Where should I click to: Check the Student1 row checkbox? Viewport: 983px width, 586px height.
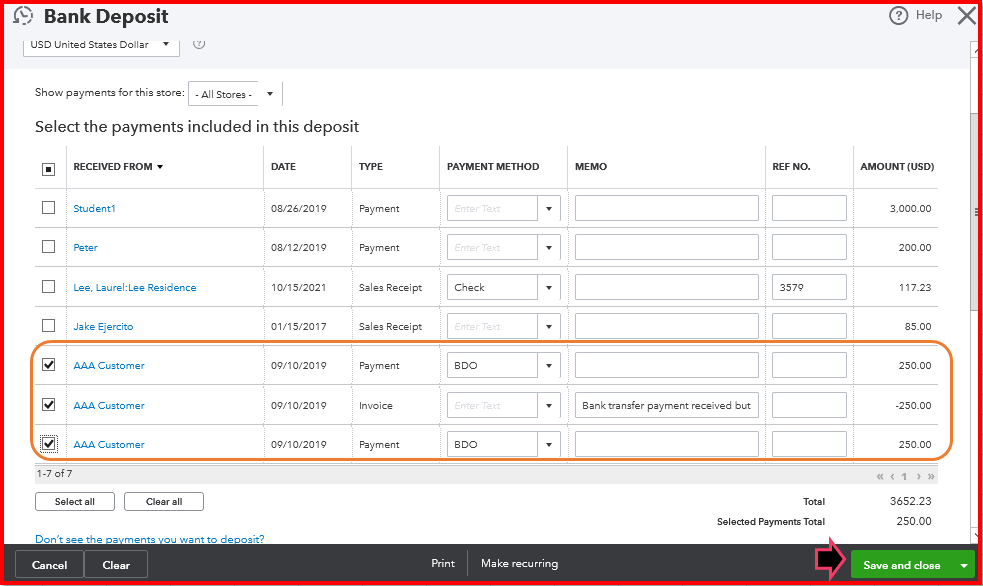coord(48,207)
